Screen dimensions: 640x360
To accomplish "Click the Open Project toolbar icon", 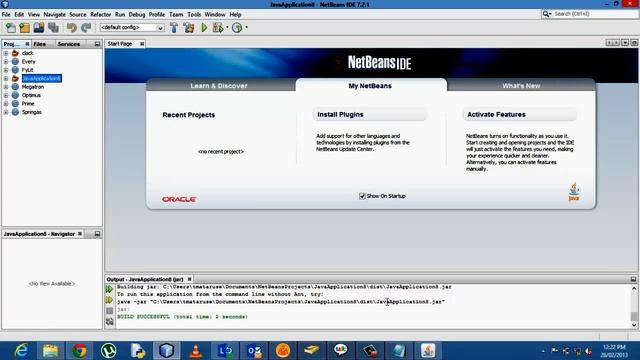I will [x=39, y=27].
